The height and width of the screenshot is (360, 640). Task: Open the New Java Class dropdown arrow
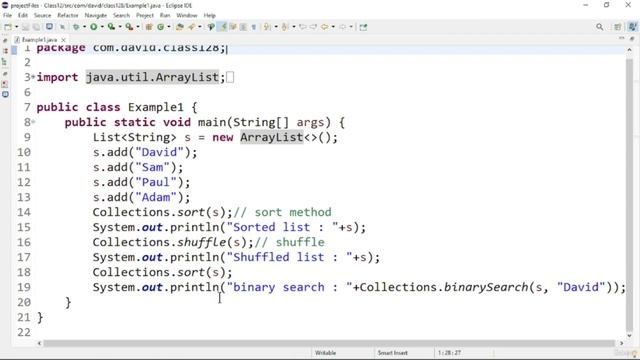169,27
